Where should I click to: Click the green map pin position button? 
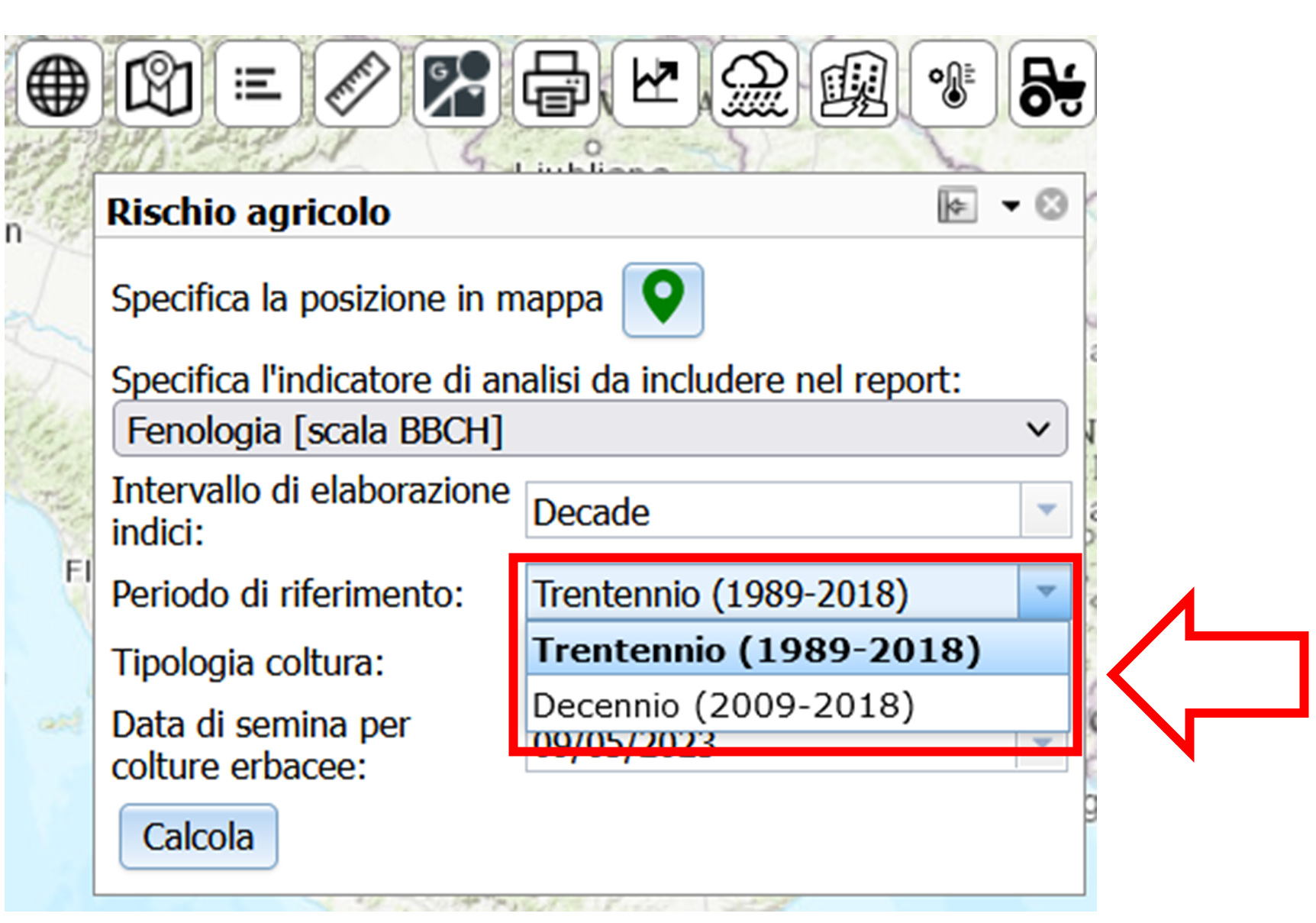tap(663, 300)
